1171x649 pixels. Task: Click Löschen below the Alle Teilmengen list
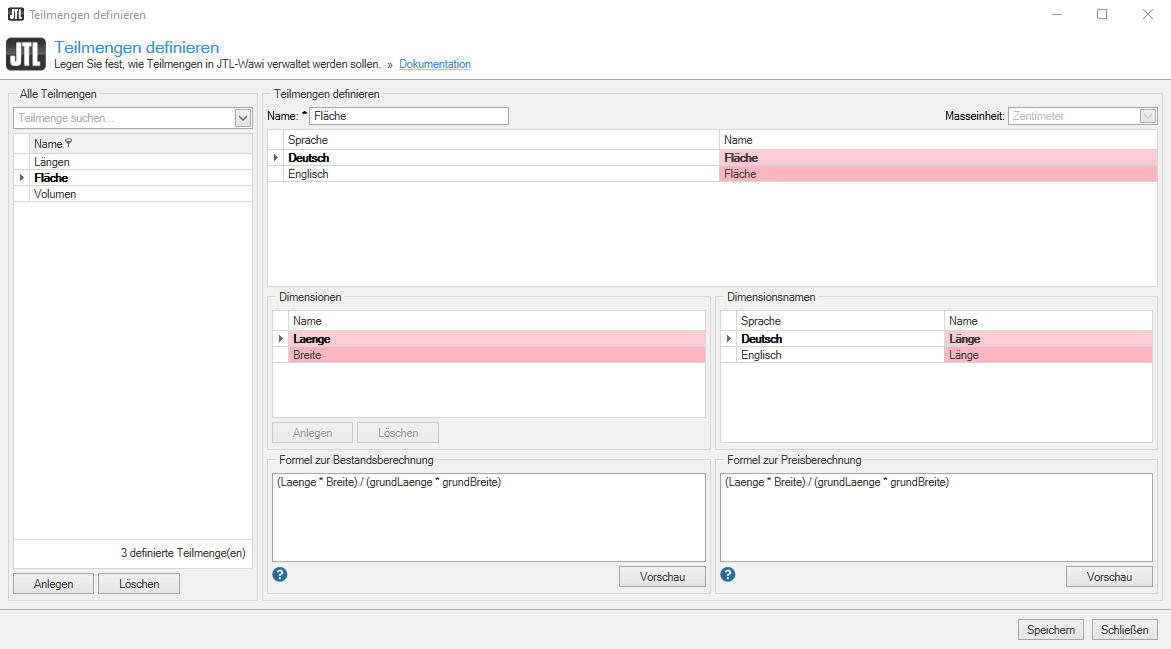(139, 584)
